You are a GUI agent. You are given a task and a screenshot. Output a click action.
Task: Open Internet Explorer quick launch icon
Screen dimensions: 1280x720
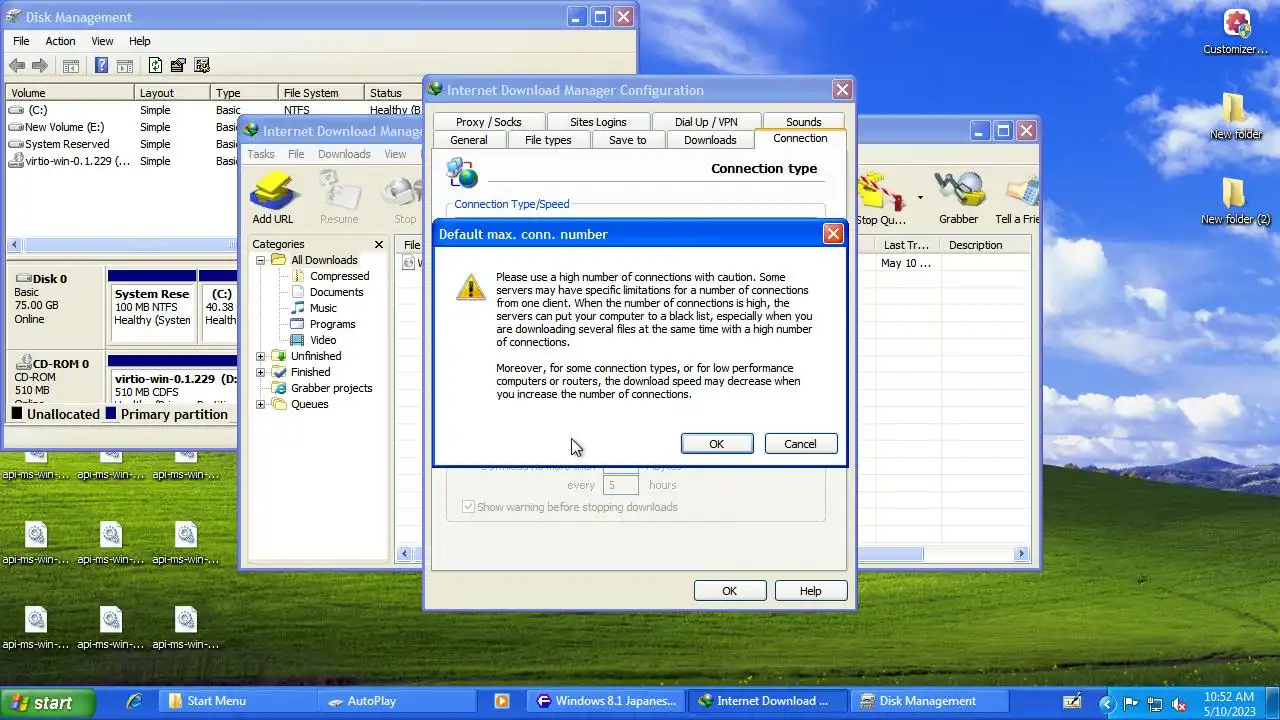click(x=134, y=702)
